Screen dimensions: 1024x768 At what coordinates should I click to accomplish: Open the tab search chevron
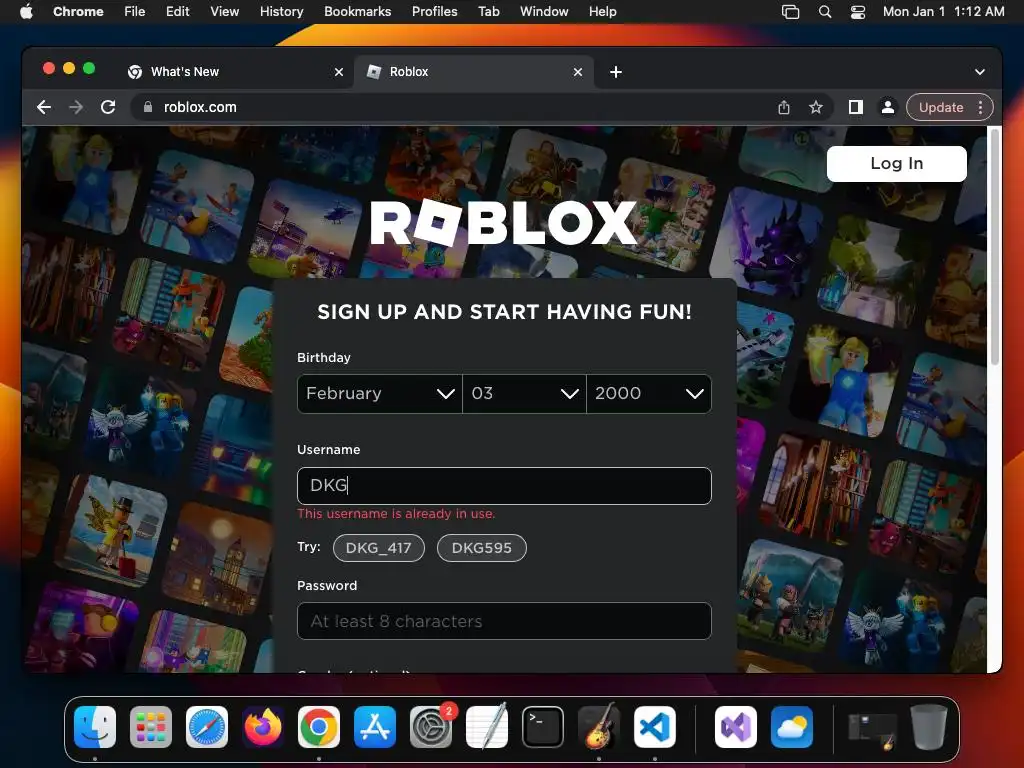(x=980, y=72)
